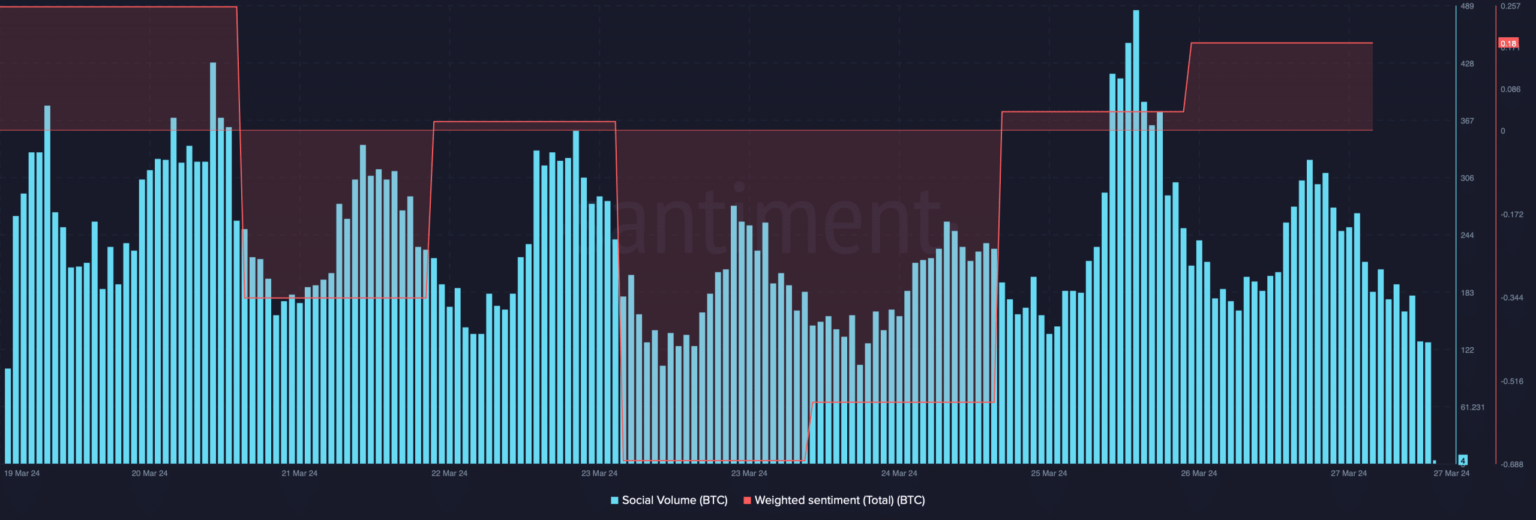The image size is (1536, 520).
Task: Click the -0.344 sentiment axis label
Action: pos(1511,298)
